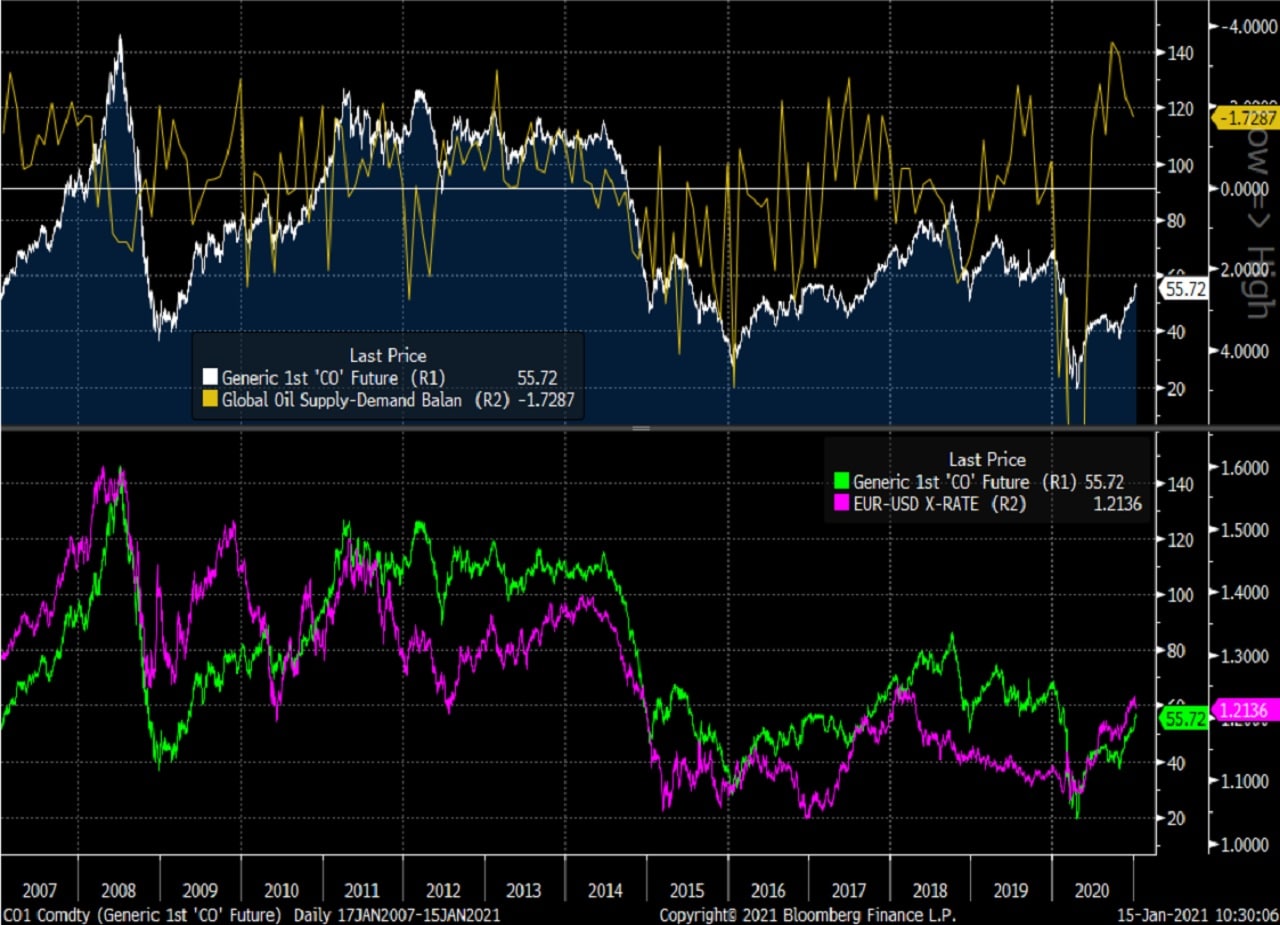Click 'Last Price' header in upper legend

387,355
